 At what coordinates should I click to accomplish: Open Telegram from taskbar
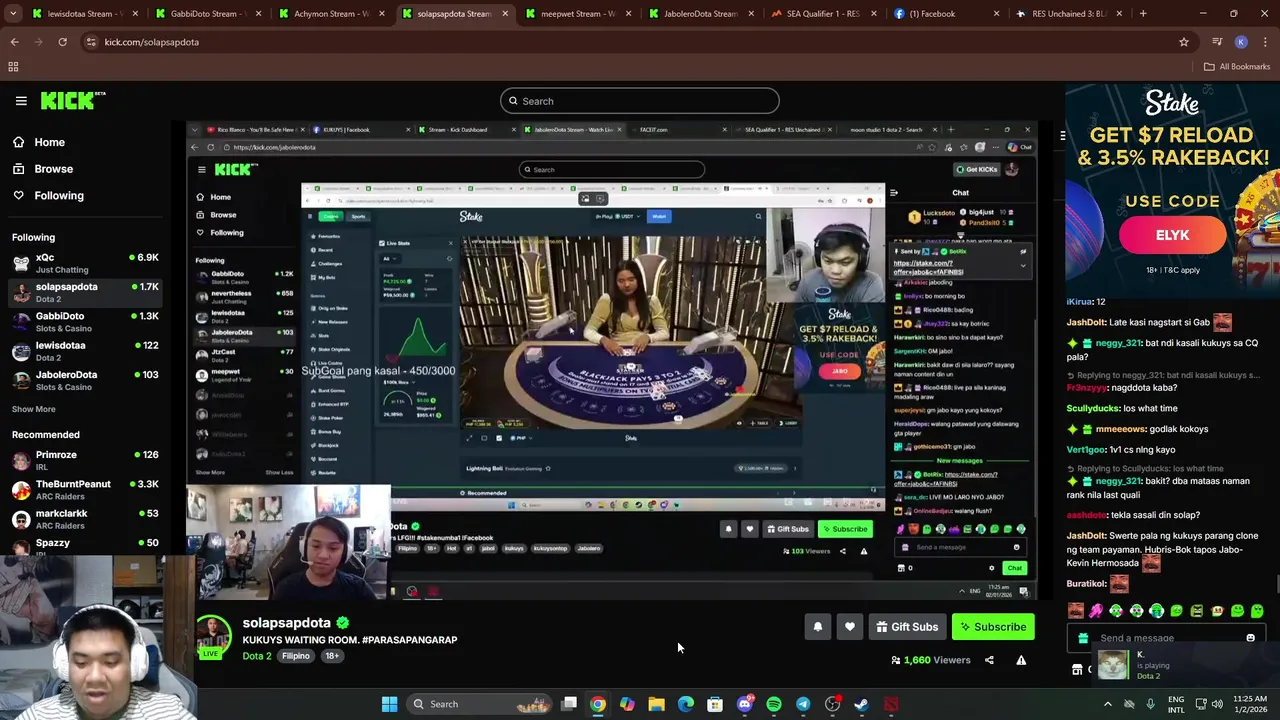click(x=803, y=704)
